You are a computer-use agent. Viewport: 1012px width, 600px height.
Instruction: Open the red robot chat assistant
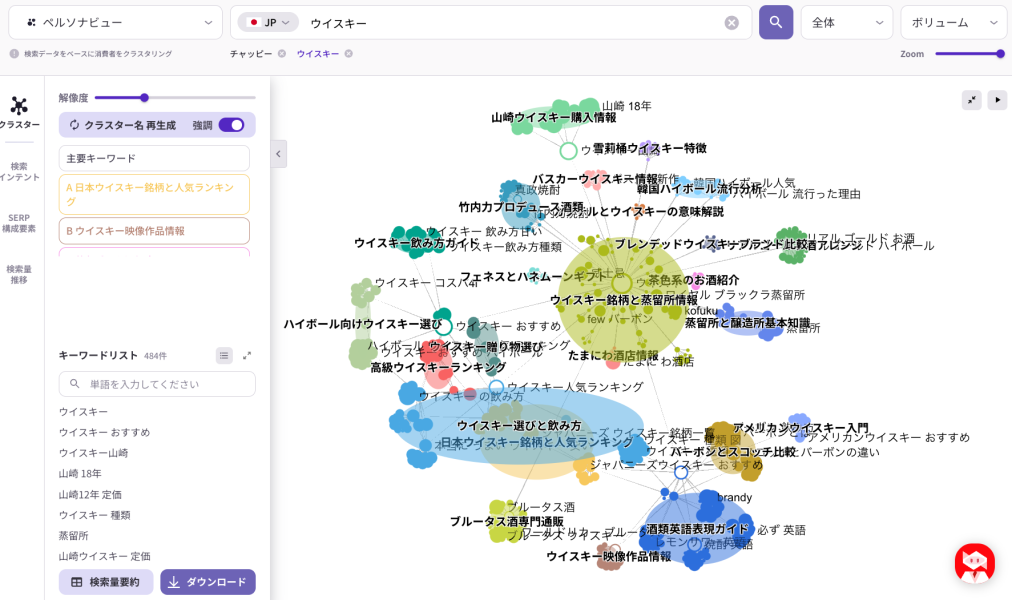click(974, 563)
